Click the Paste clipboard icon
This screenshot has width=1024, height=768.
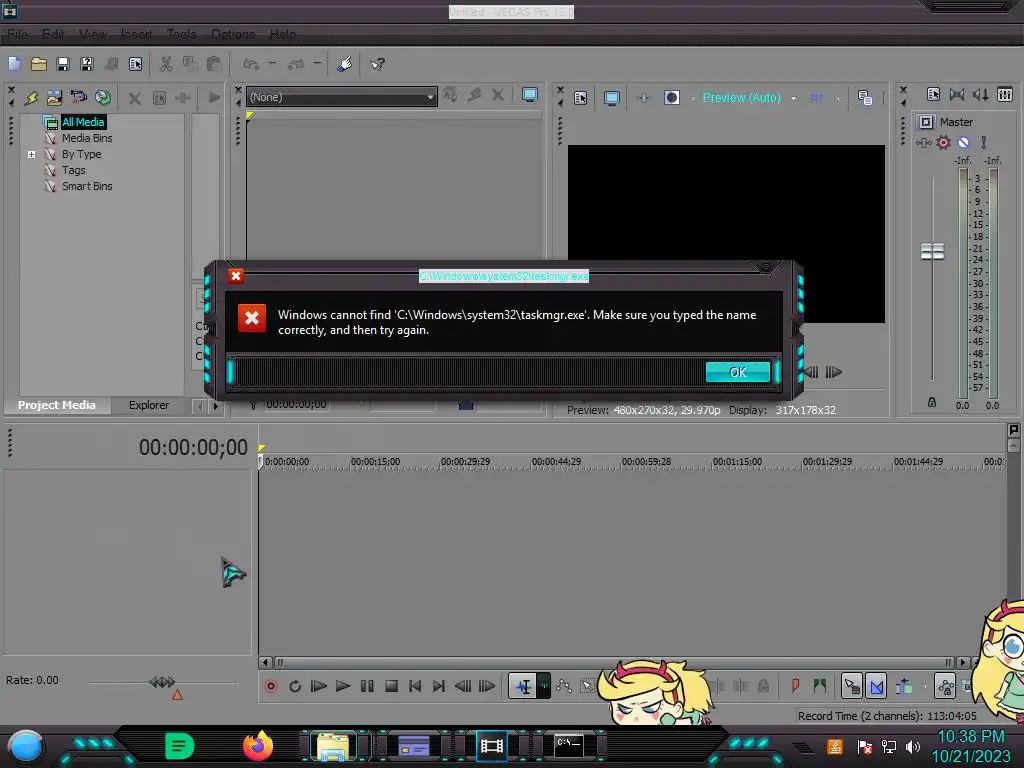(x=214, y=64)
